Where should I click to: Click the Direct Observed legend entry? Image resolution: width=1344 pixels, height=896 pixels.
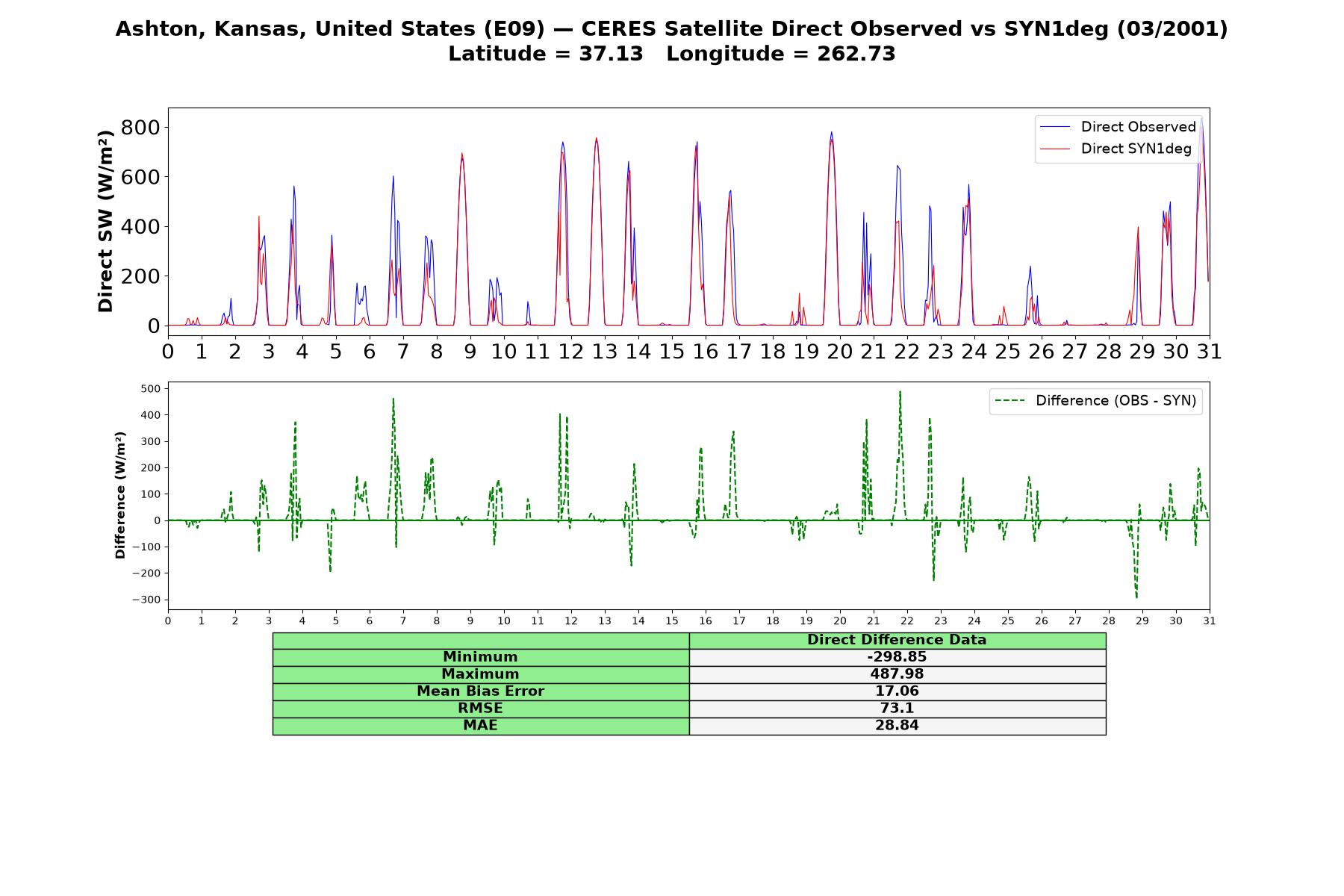[1118, 127]
